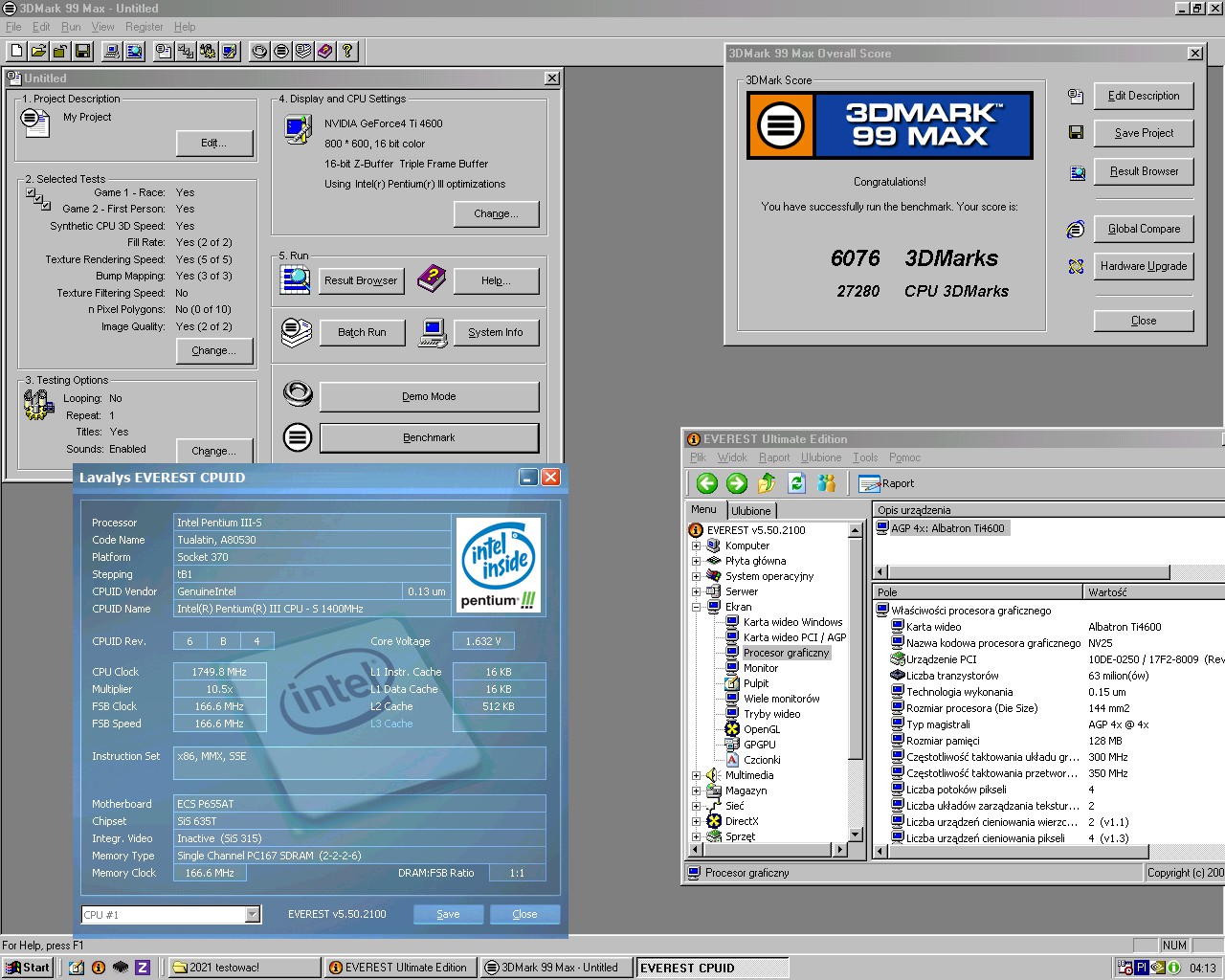Click the Save floppy disk toolbar icon
The height and width of the screenshot is (980, 1225).
pyautogui.click(x=82, y=51)
